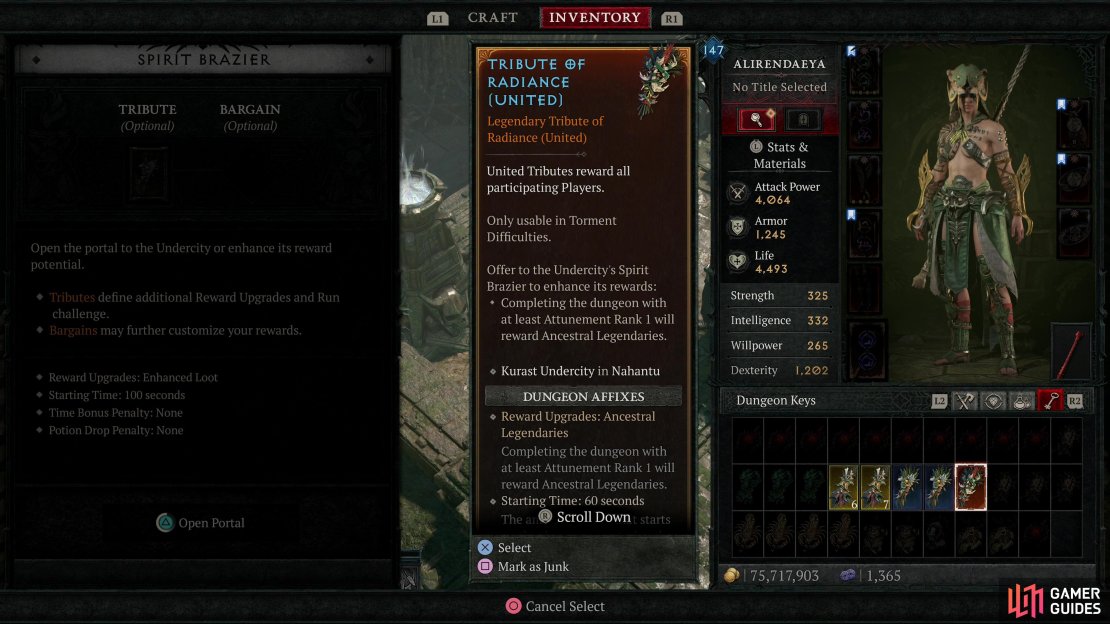Open the INVENTORY tab

coord(595,18)
